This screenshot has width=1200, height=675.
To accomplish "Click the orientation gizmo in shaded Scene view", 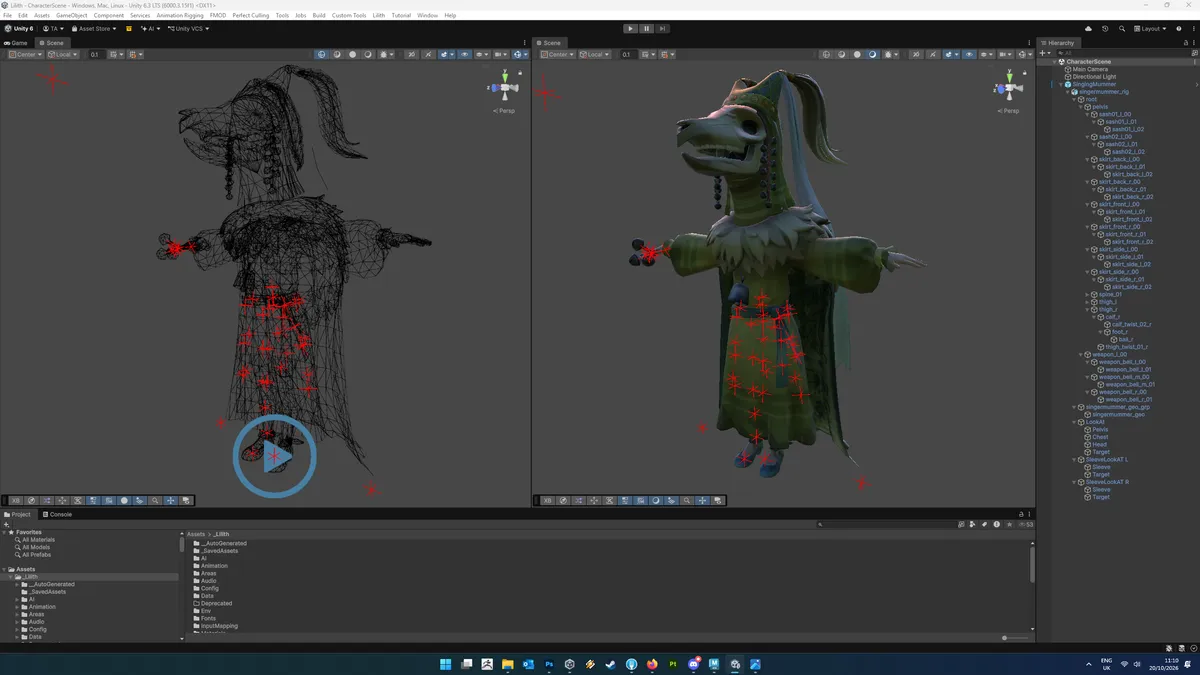I will pyautogui.click(x=1007, y=88).
